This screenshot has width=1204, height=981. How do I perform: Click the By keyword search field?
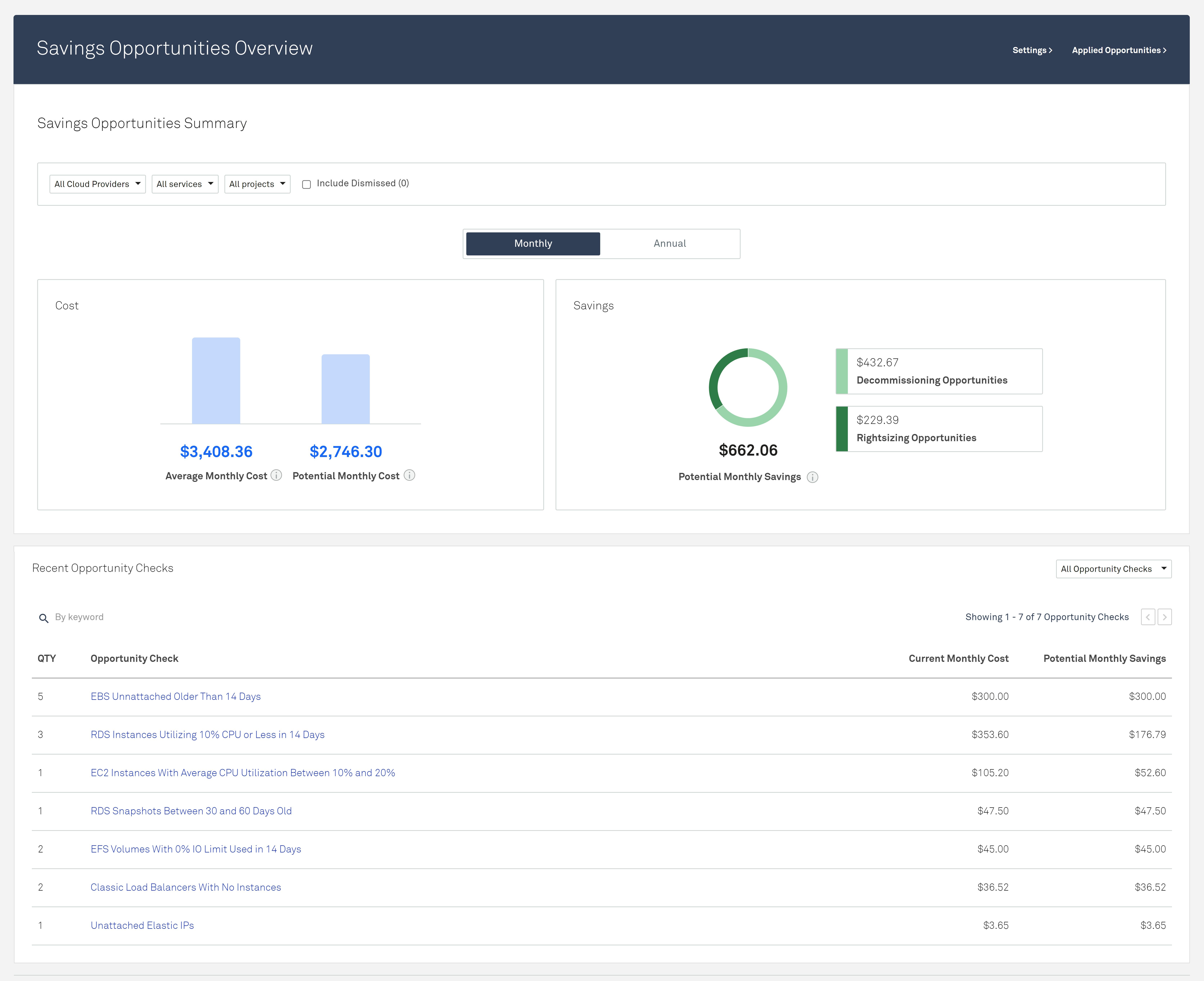pyautogui.click(x=79, y=617)
